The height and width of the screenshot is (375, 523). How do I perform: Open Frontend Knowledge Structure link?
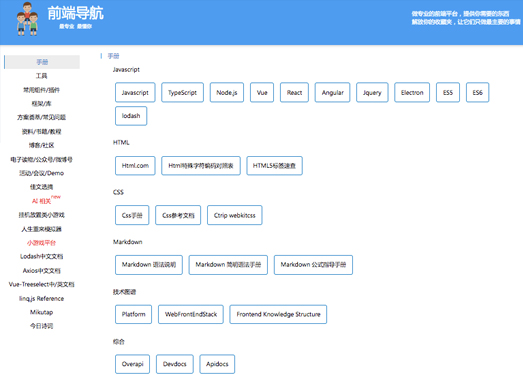pos(278,314)
